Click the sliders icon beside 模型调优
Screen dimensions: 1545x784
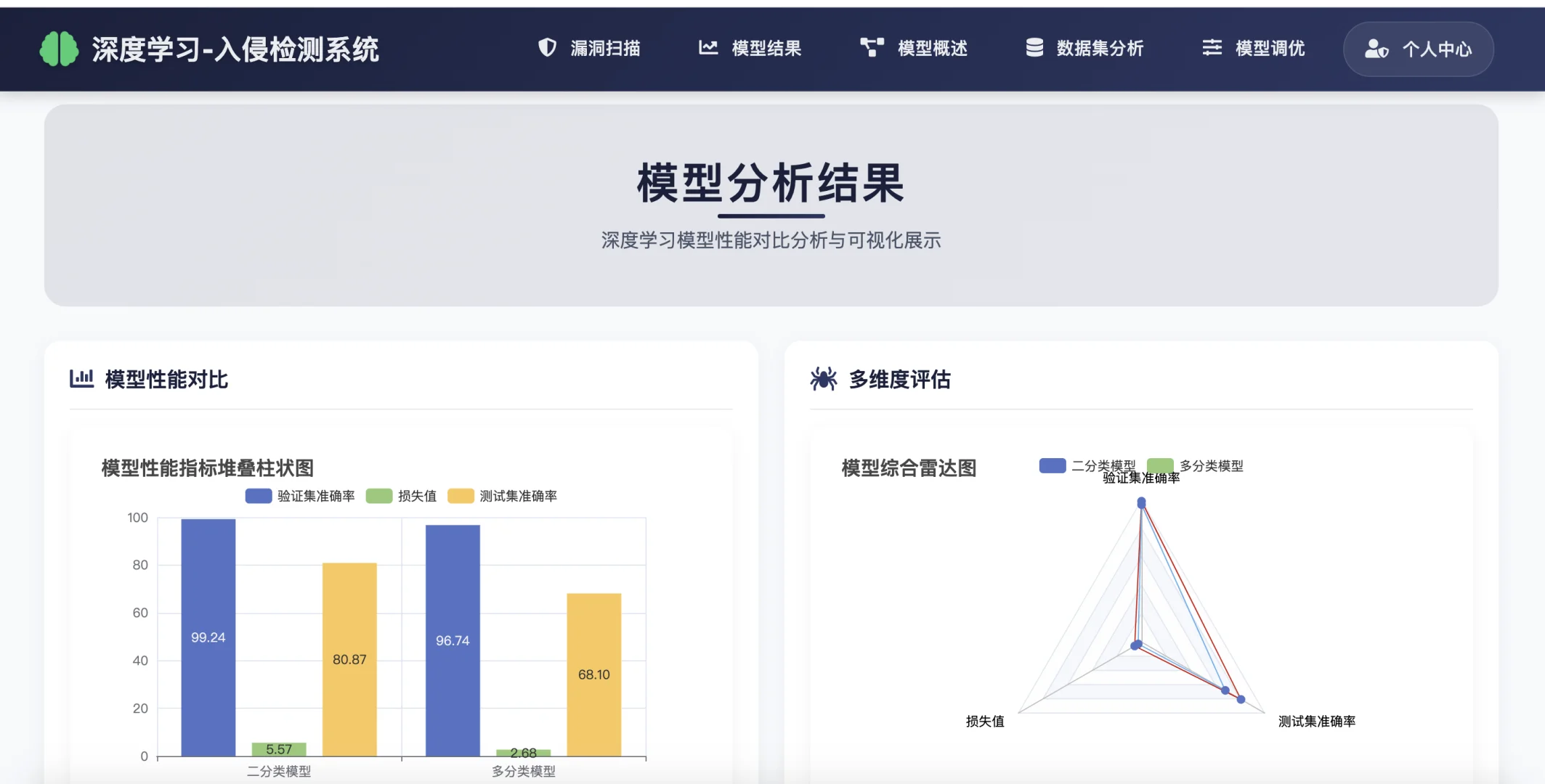(x=1212, y=48)
